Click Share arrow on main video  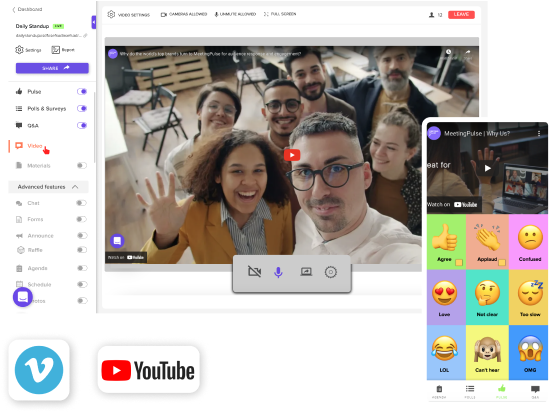[x=468, y=52]
